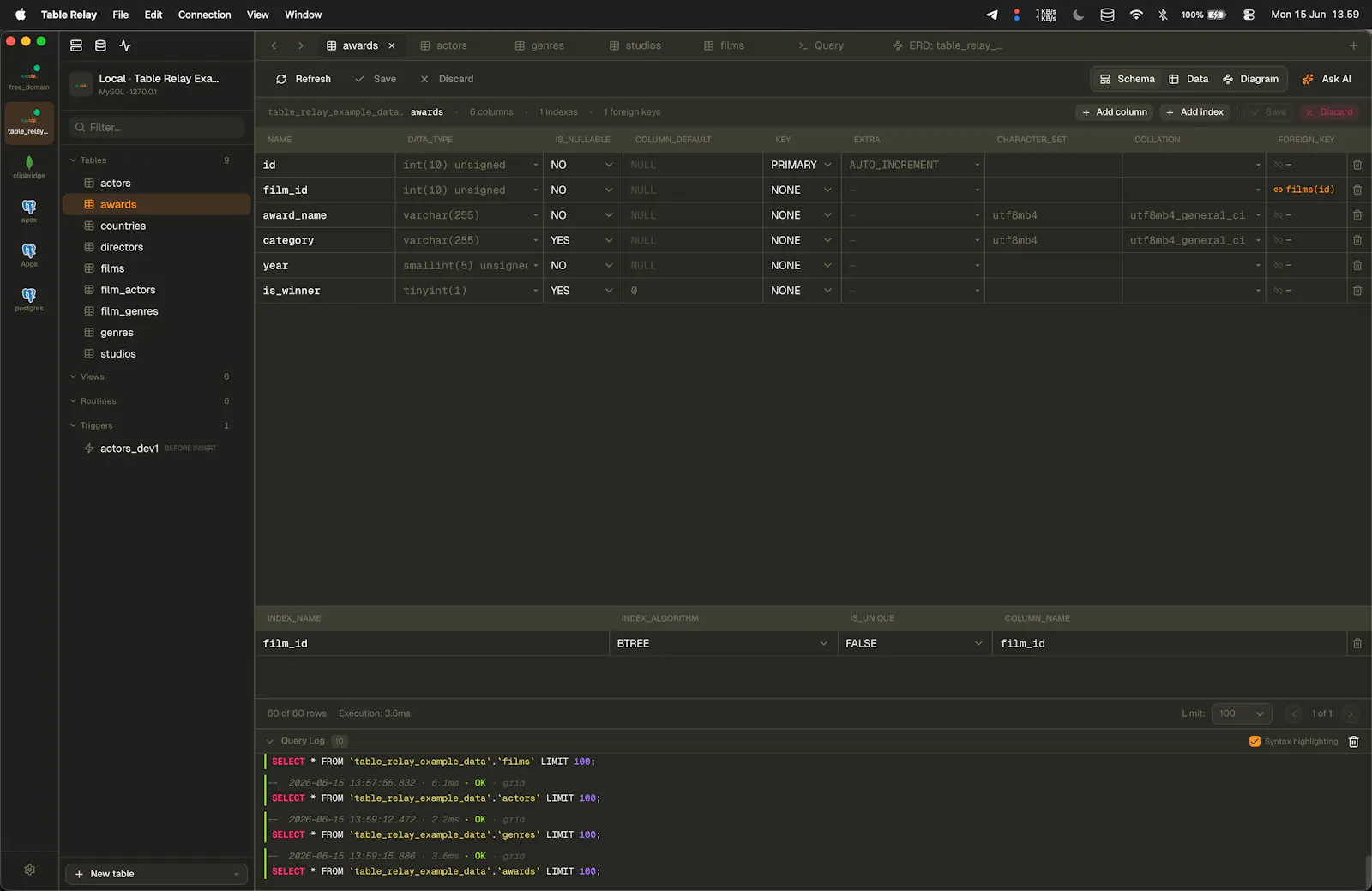Expand the Views section
Viewport: 1372px width, 891px height.
coord(73,376)
